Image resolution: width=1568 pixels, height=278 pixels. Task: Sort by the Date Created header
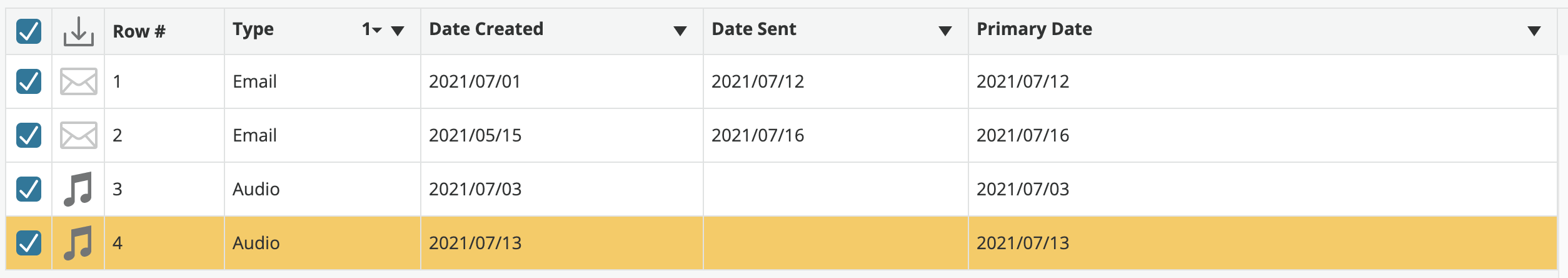pos(486,29)
